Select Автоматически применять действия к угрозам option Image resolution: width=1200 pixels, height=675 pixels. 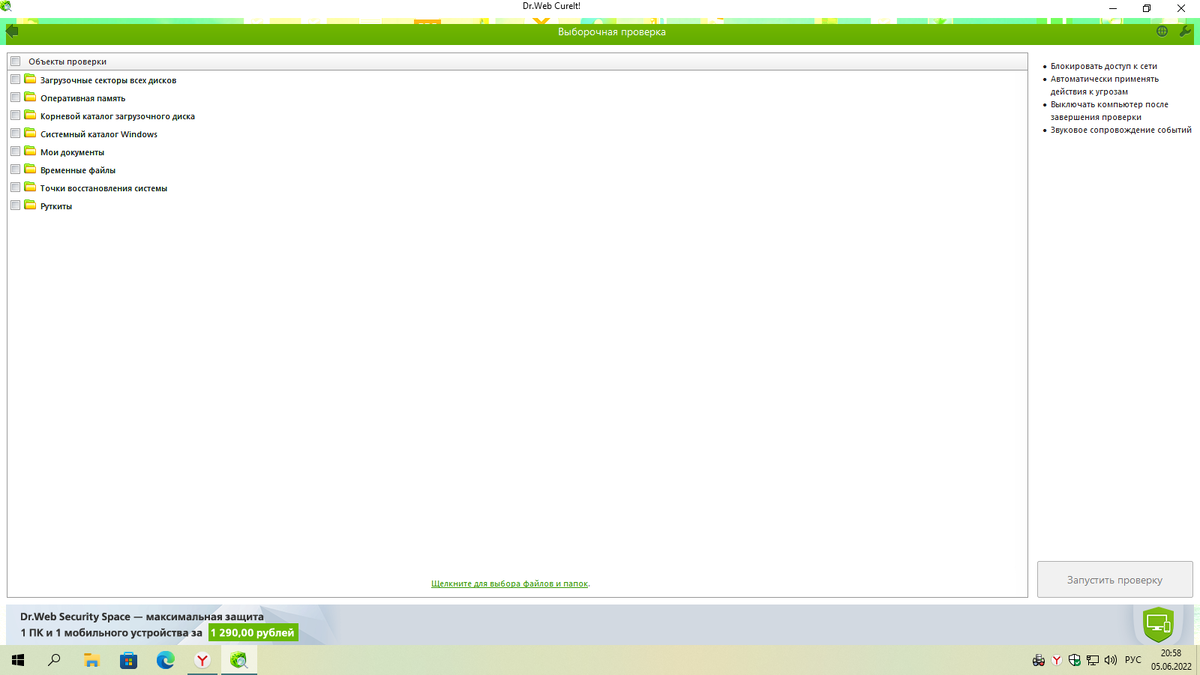pos(1104,85)
